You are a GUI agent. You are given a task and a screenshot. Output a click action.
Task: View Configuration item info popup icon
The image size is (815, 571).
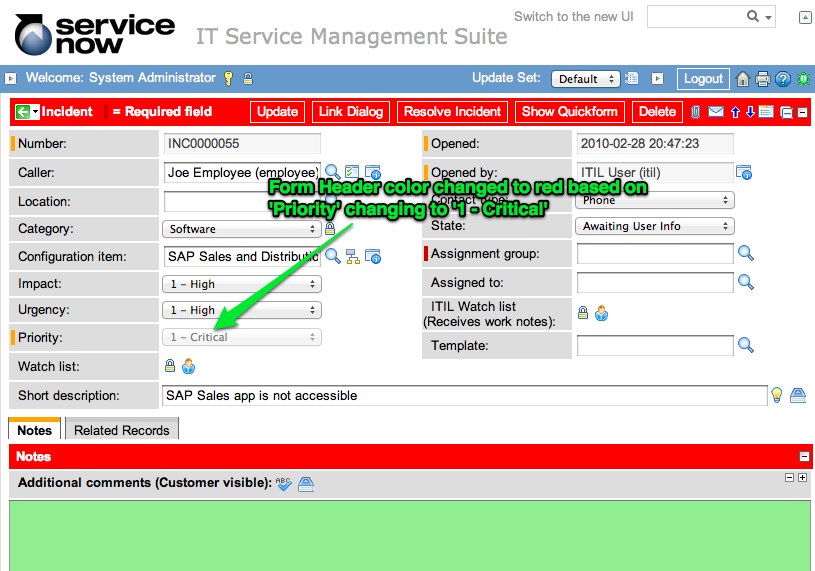(x=373, y=256)
